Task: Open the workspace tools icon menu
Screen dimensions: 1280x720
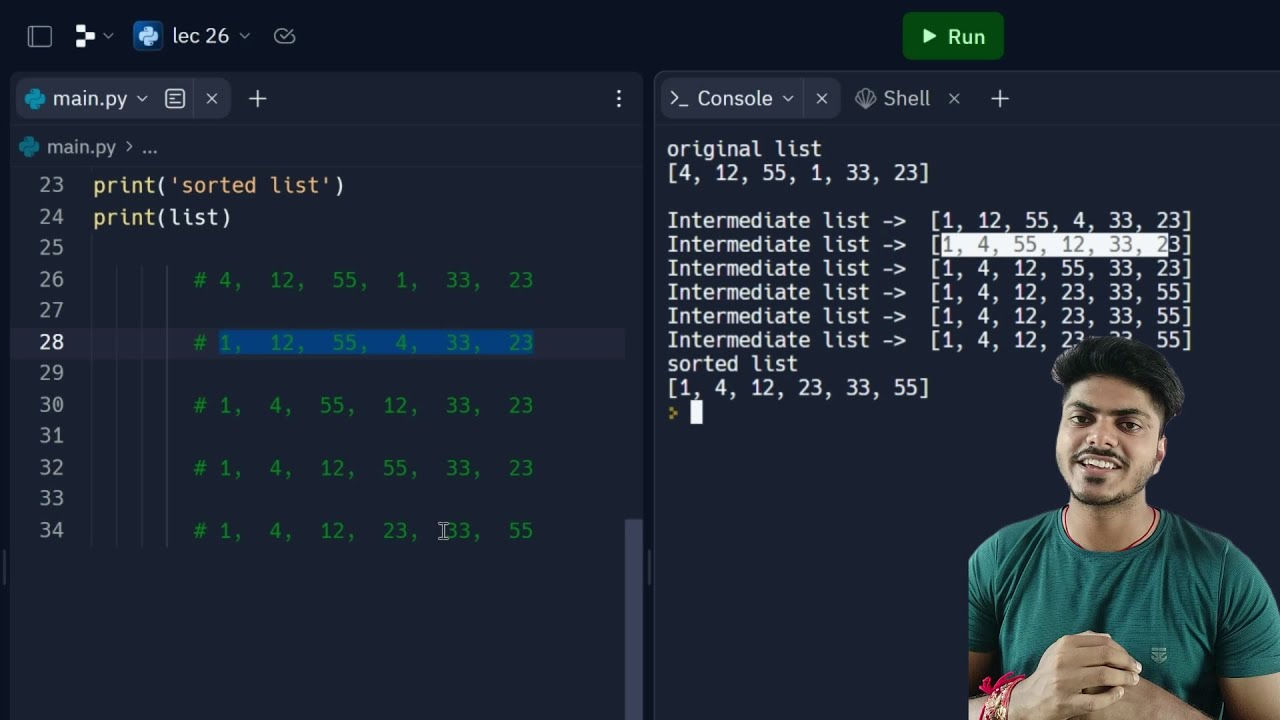Action: point(94,37)
